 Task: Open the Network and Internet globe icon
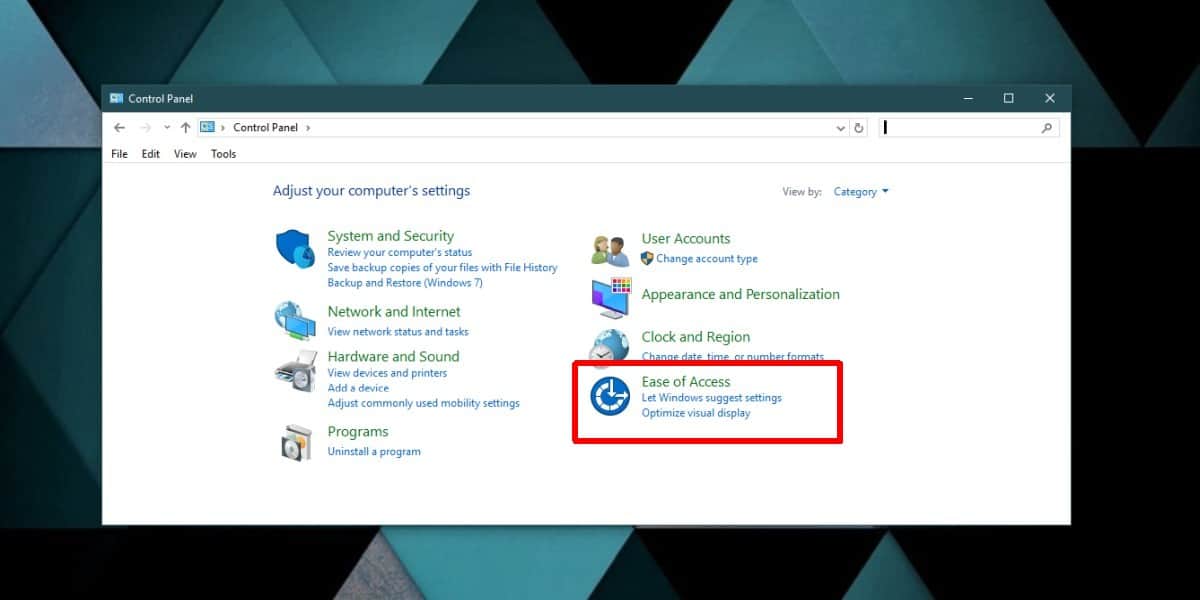295,320
